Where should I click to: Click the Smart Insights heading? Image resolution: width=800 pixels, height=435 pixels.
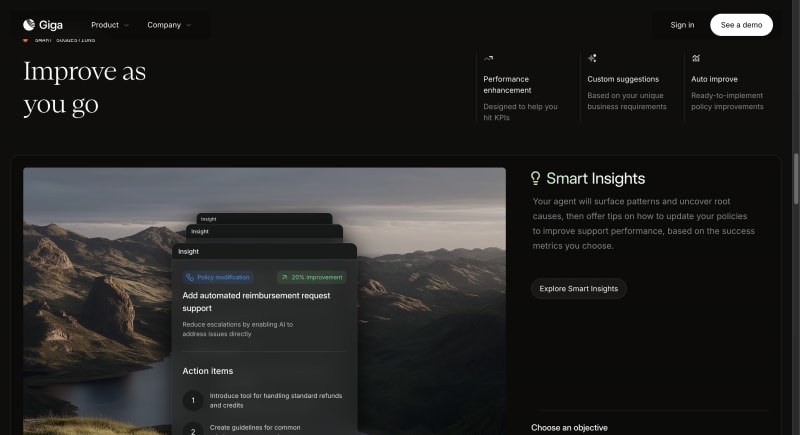coord(595,178)
